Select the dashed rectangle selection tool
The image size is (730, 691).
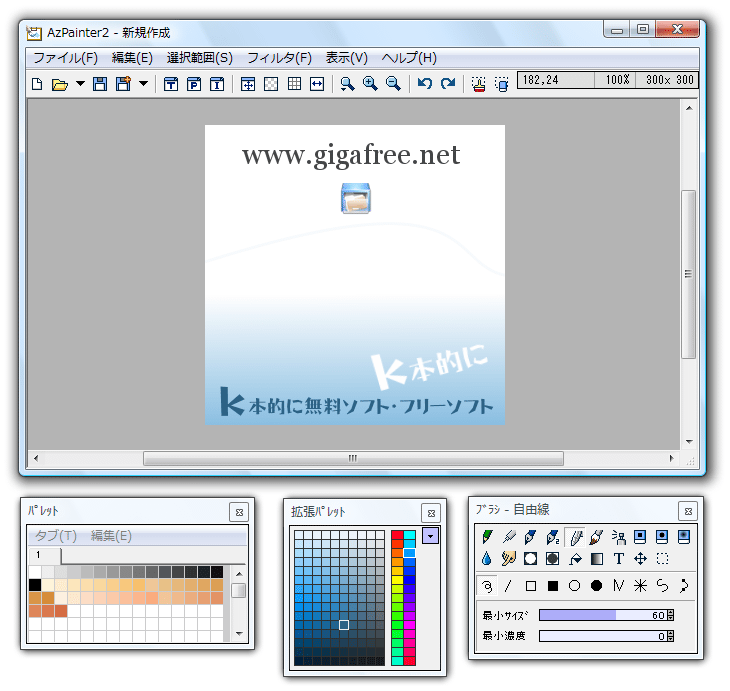[x=662, y=558]
